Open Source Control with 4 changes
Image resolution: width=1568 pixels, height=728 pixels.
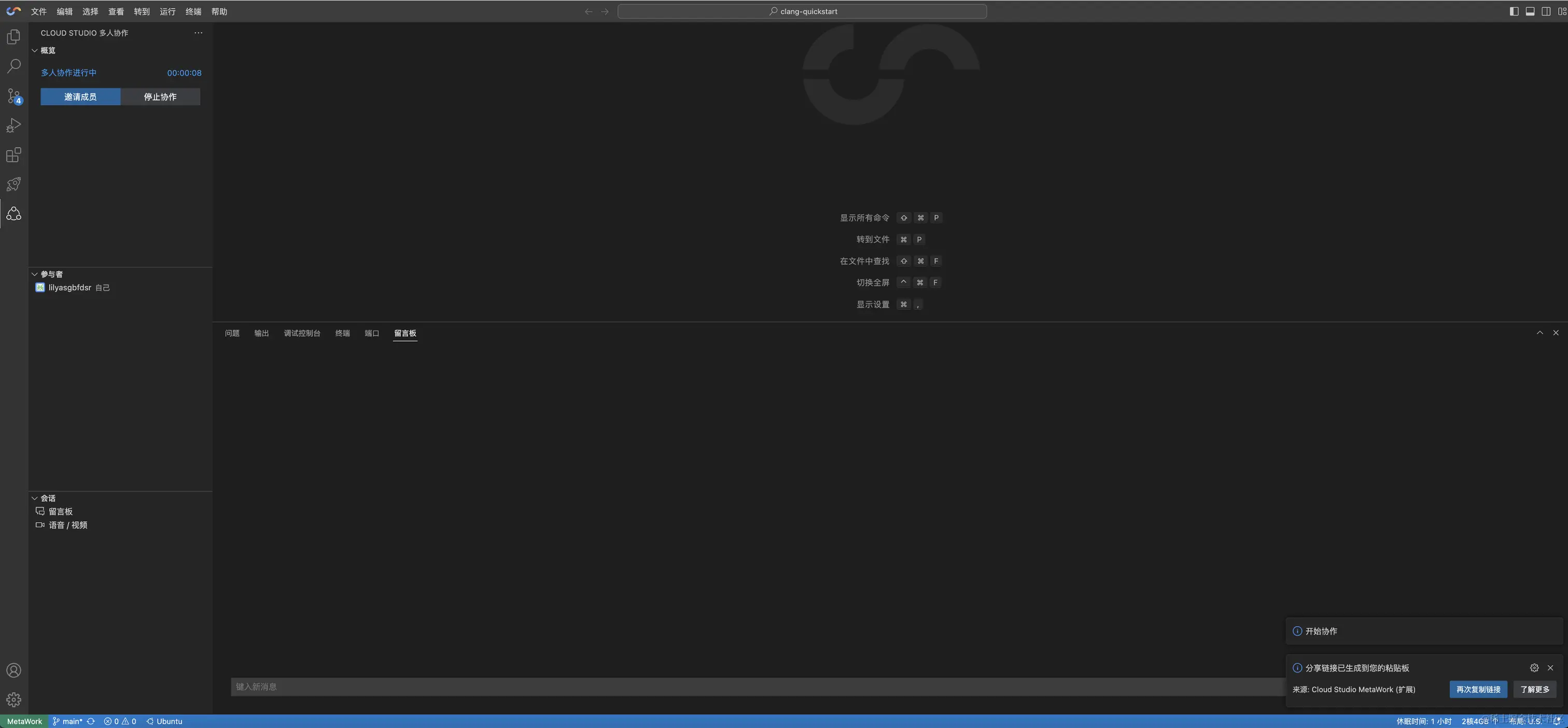coord(13,95)
